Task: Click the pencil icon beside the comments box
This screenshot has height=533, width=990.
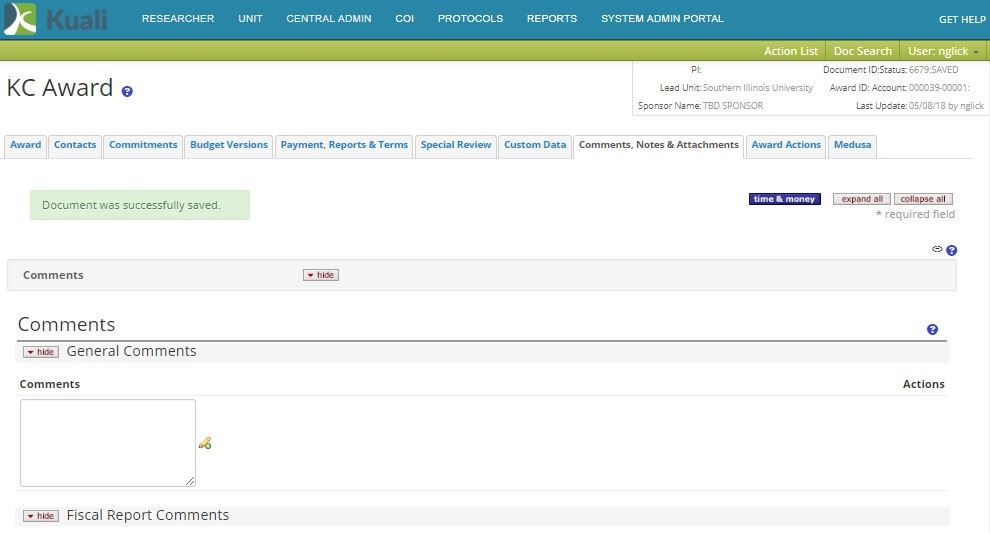Action: (205, 443)
